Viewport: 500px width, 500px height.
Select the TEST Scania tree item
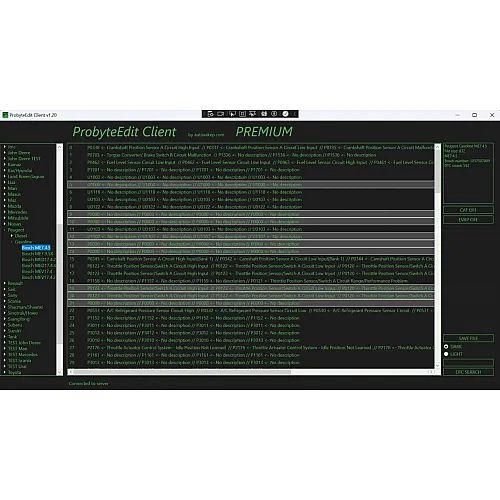[x=20, y=360]
